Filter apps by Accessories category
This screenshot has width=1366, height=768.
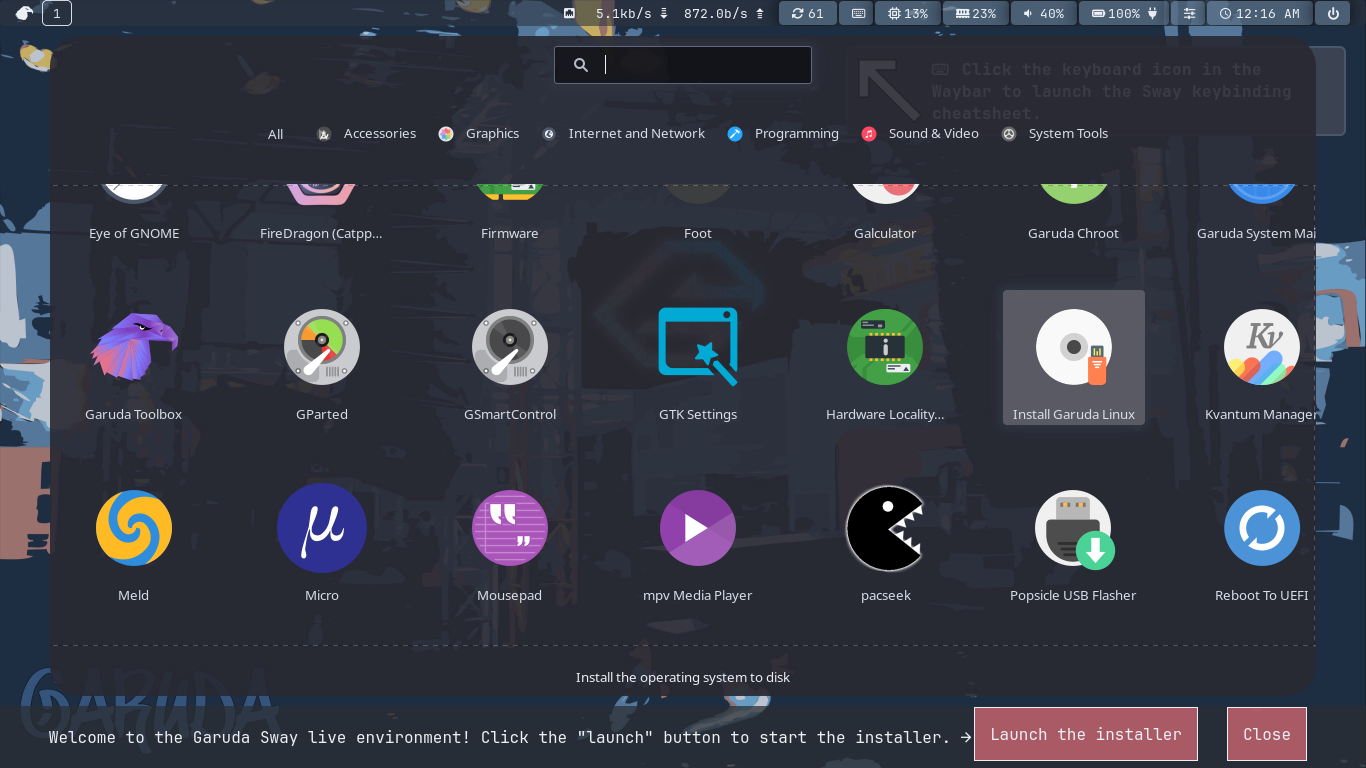(x=367, y=134)
